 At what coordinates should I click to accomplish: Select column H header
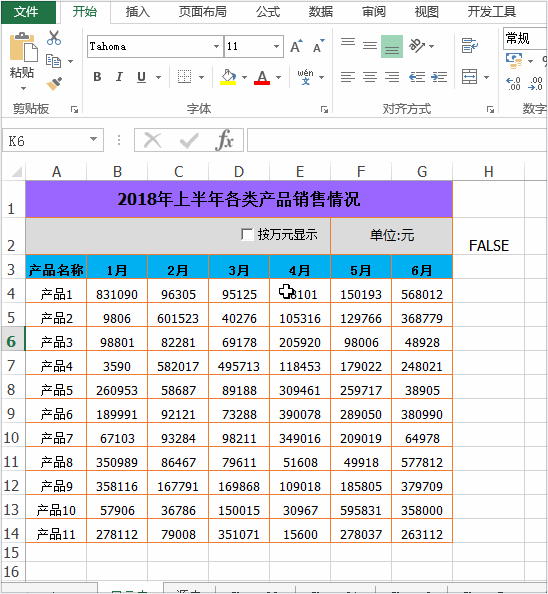(489, 172)
